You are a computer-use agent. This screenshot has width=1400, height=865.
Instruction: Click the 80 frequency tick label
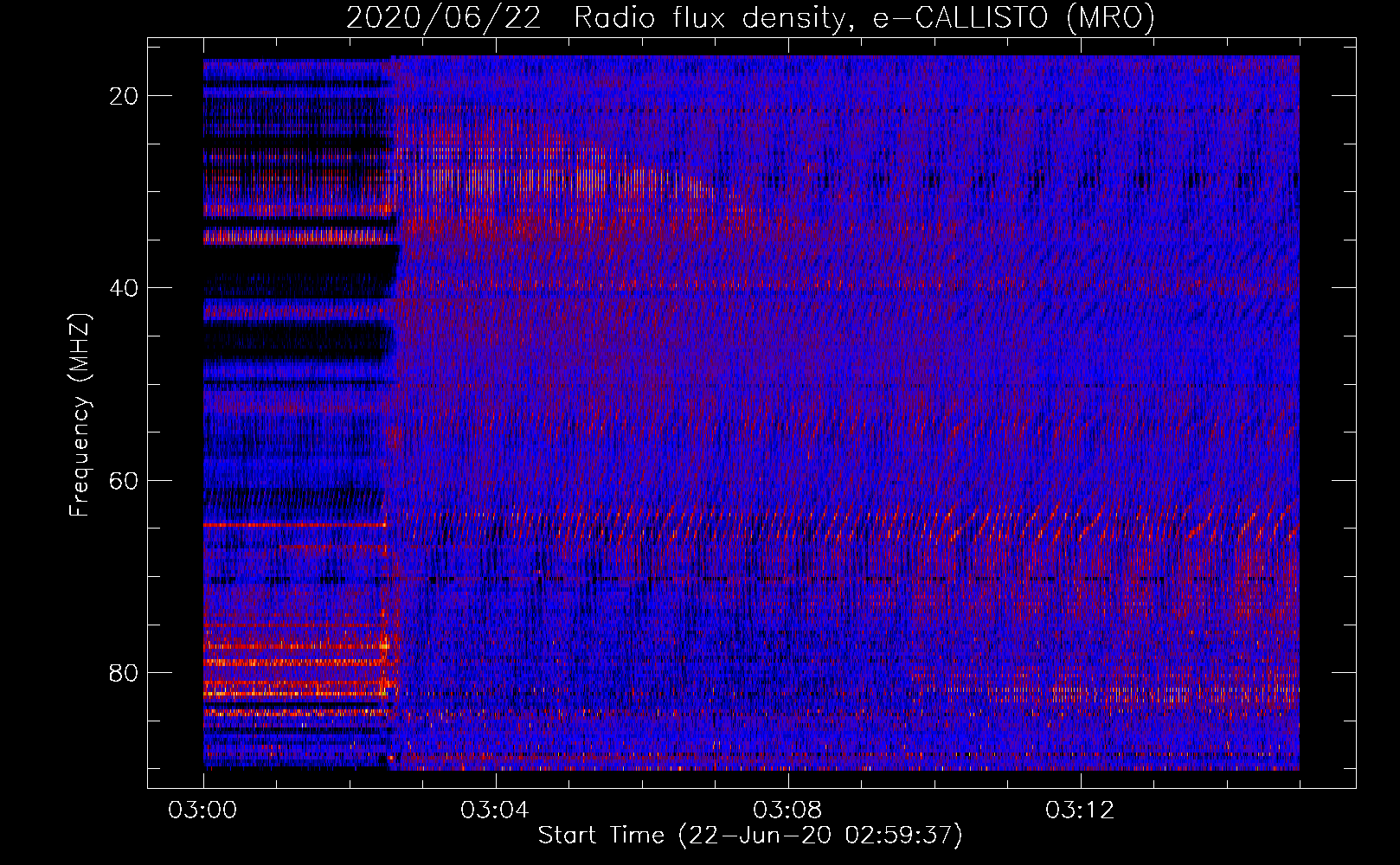point(124,672)
